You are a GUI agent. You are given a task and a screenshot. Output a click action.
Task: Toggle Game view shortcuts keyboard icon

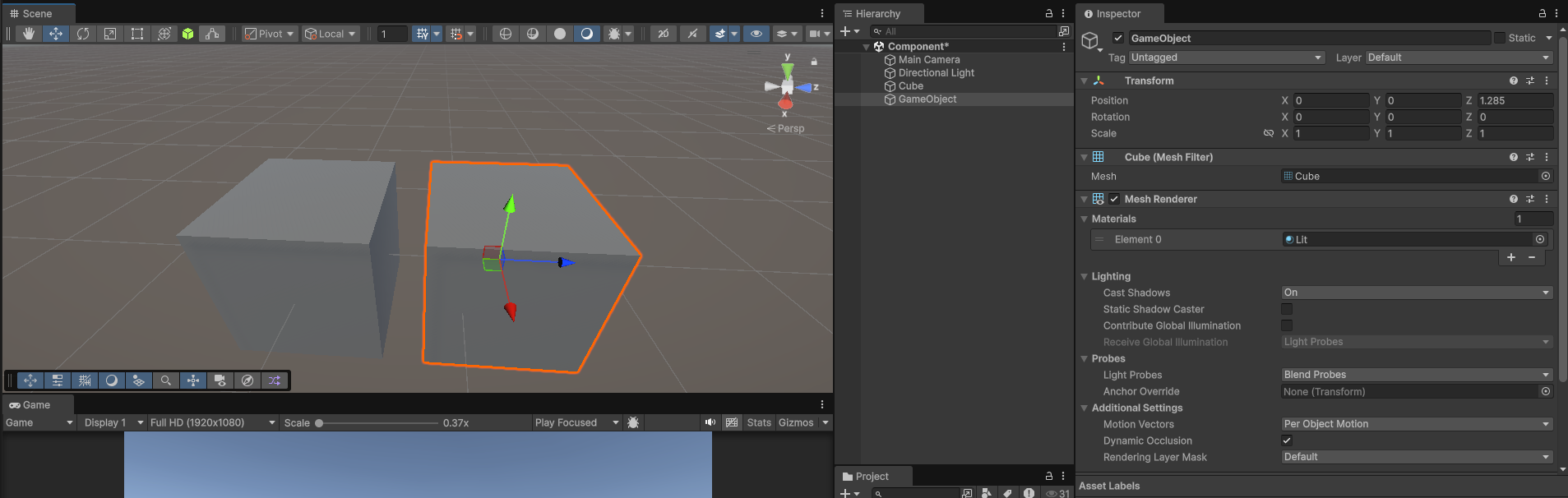point(732,422)
